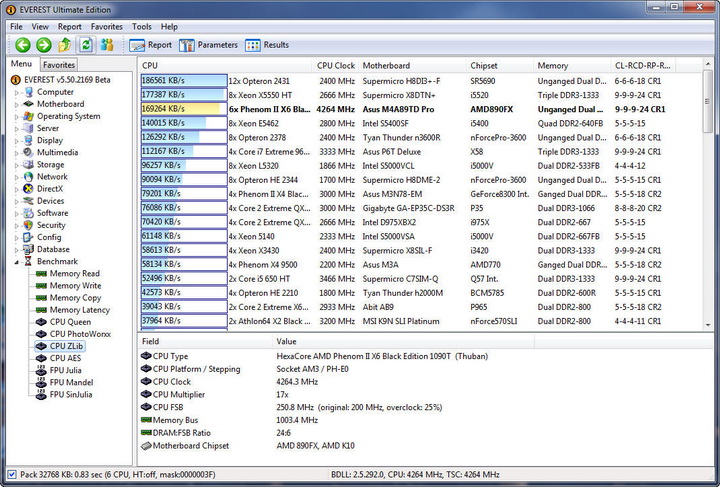
Task: Select the 186561 KB/s result bar
Action: tap(184, 81)
